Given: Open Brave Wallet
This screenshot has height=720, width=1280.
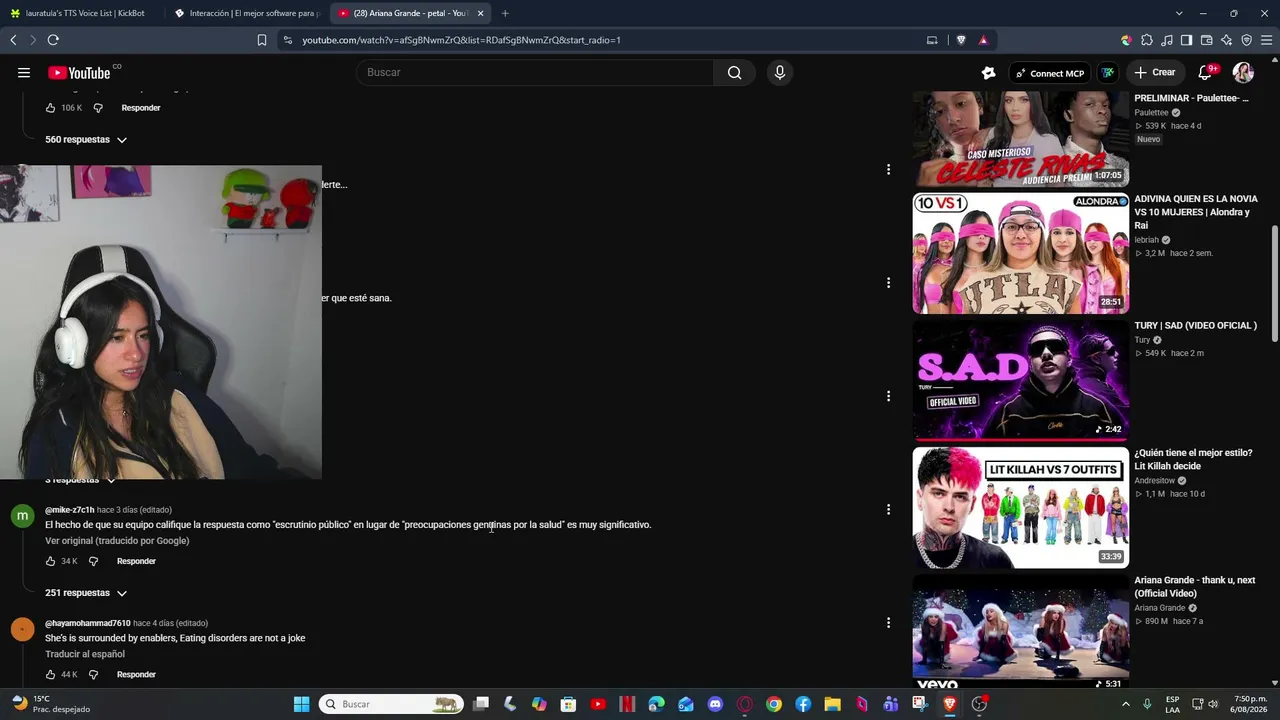Looking at the screenshot, I should tap(1206, 40).
